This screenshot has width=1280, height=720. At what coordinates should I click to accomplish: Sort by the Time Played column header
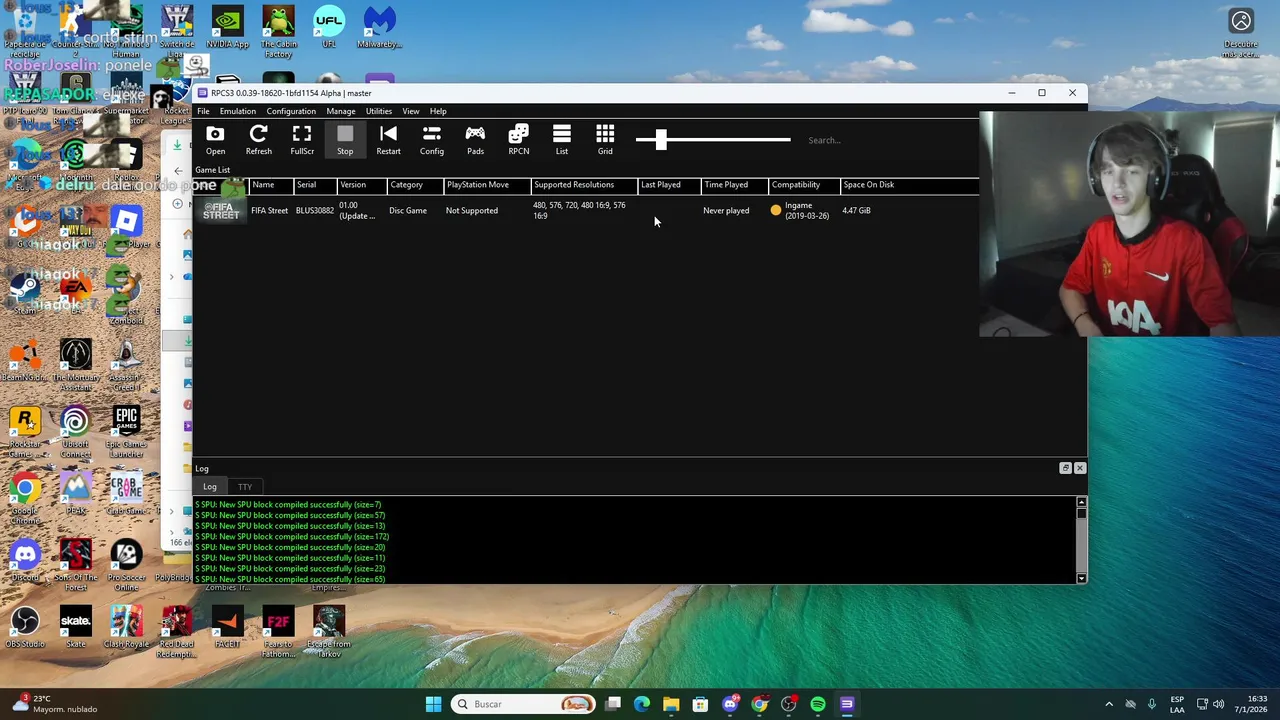pyautogui.click(x=734, y=185)
